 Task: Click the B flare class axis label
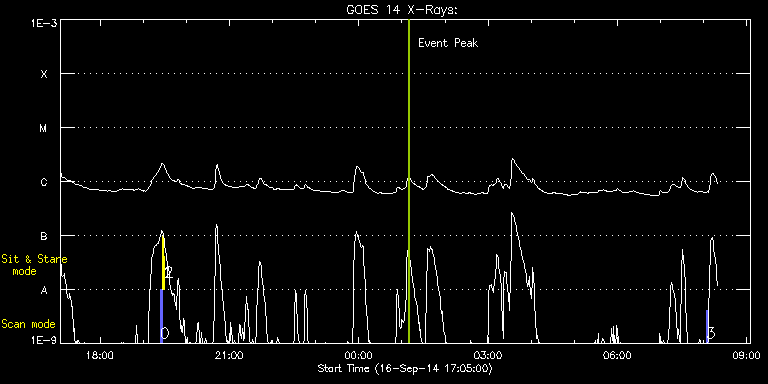(x=44, y=236)
